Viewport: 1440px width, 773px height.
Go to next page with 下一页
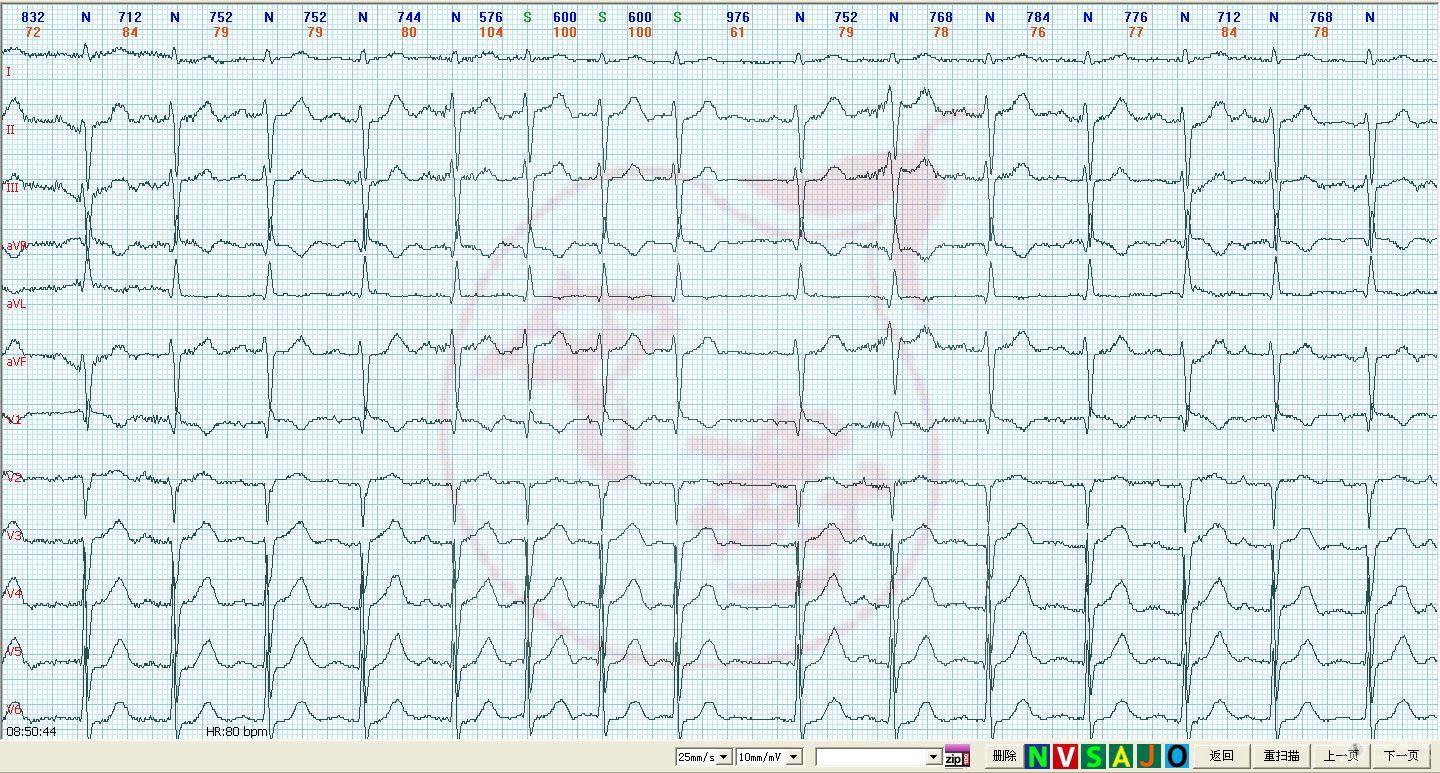[1401, 756]
